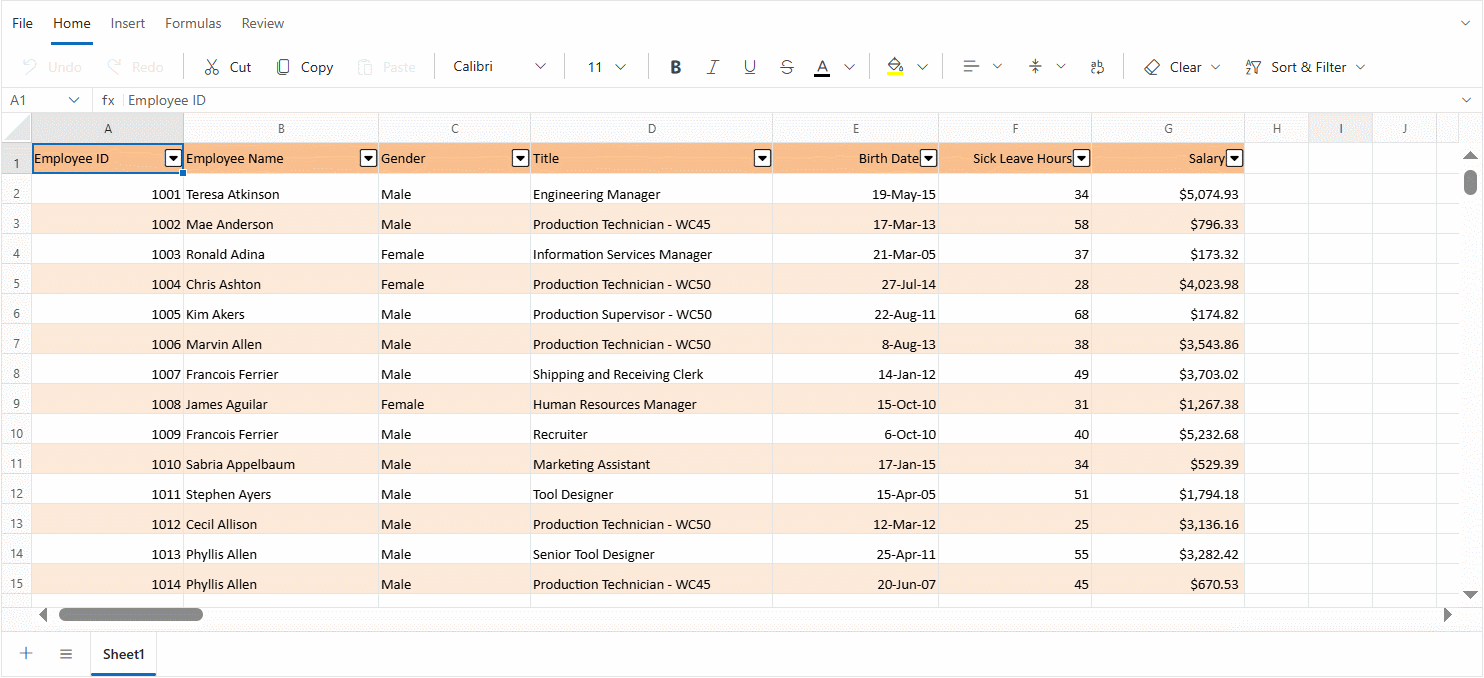Toggle Italic formatting

[x=713, y=67]
